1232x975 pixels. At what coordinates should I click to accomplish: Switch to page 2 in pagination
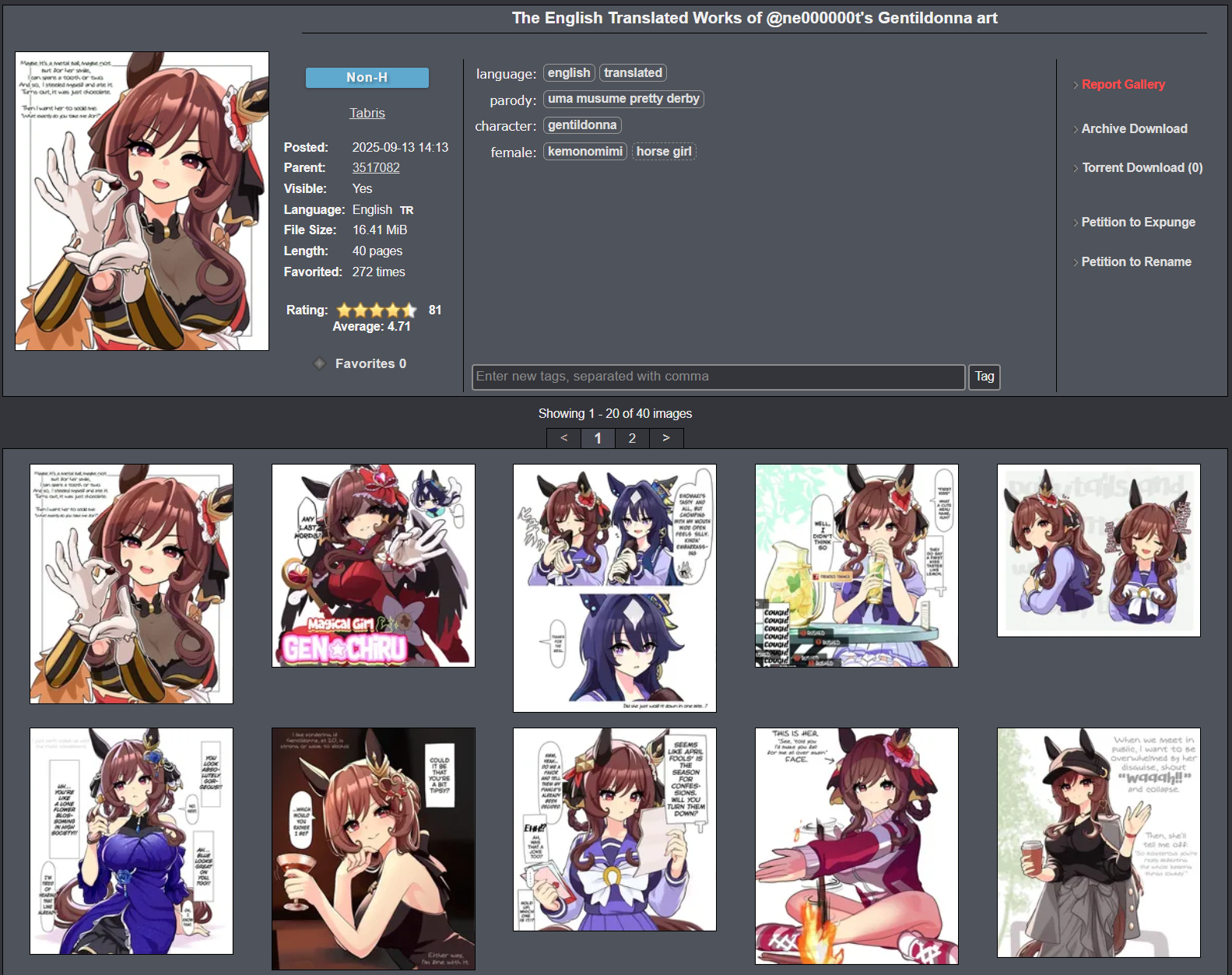tap(632, 438)
